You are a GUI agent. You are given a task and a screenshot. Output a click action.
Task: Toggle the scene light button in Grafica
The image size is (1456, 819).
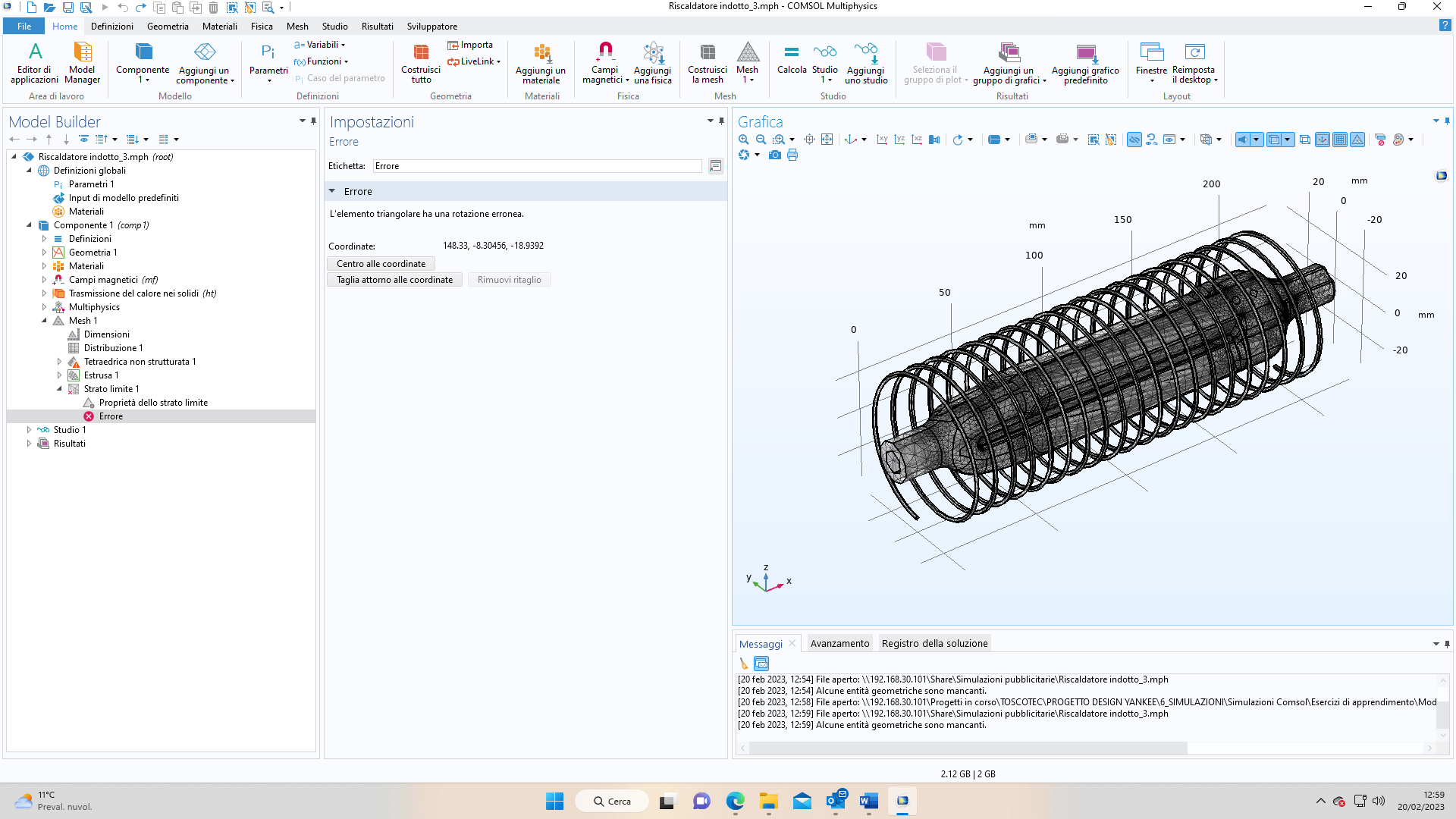click(1243, 140)
